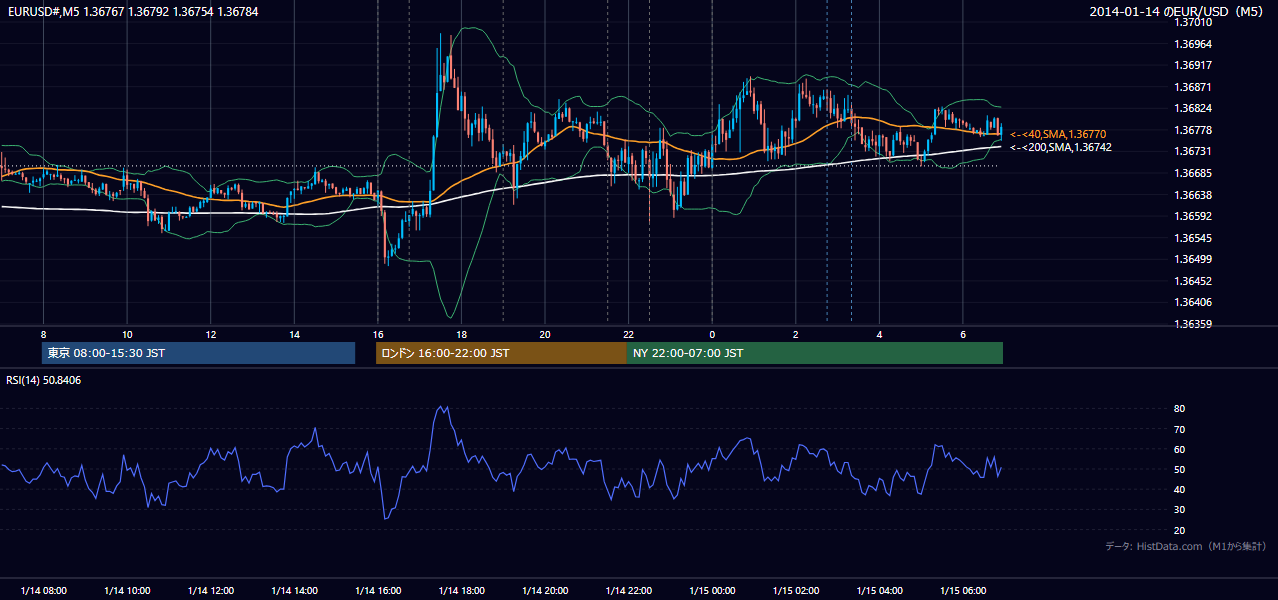1278x600 pixels.
Task: Click the 1/14 08:00 bottom time label
Action: coord(43,590)
